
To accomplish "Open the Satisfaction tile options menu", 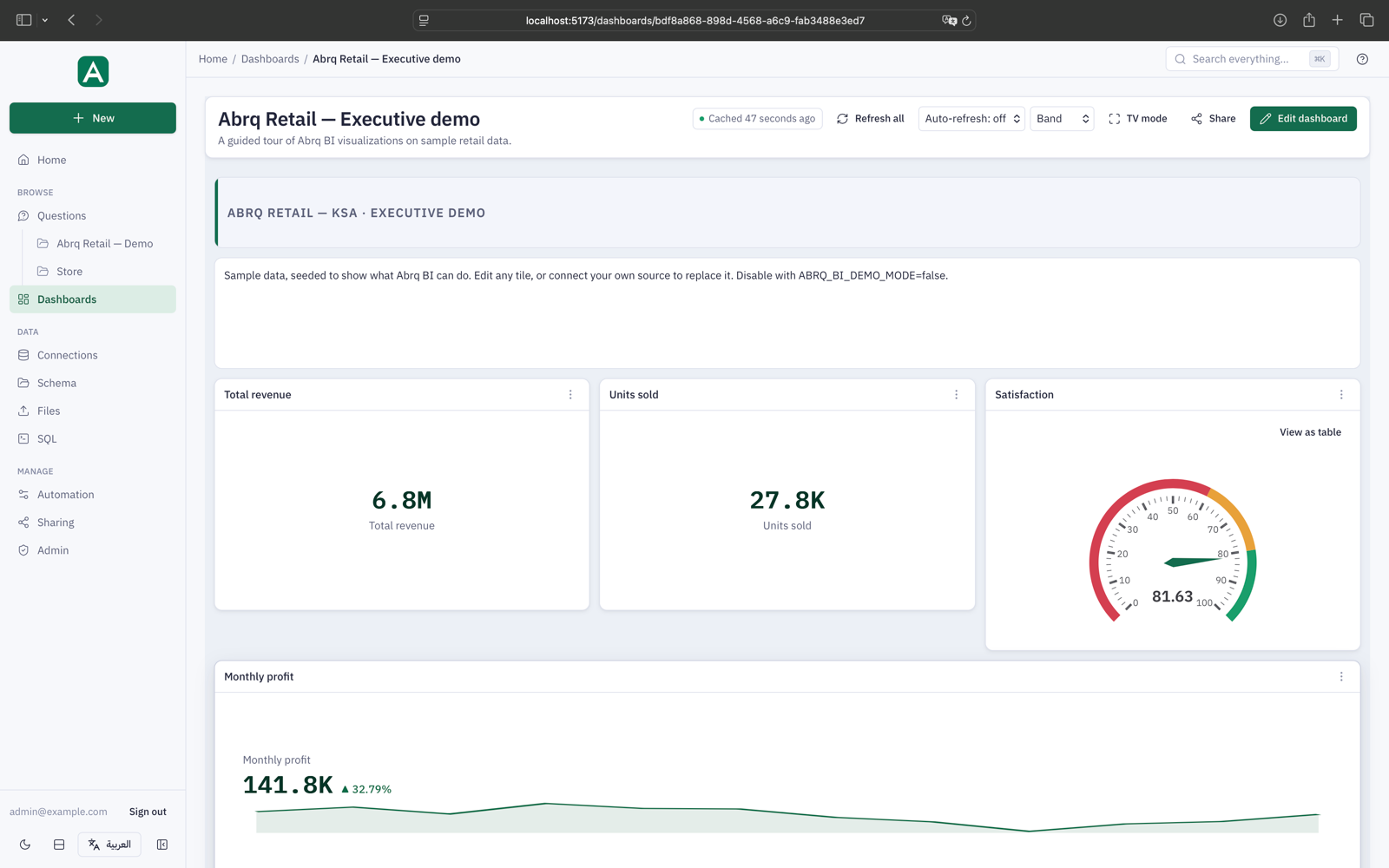I will tap(1341, 394).
